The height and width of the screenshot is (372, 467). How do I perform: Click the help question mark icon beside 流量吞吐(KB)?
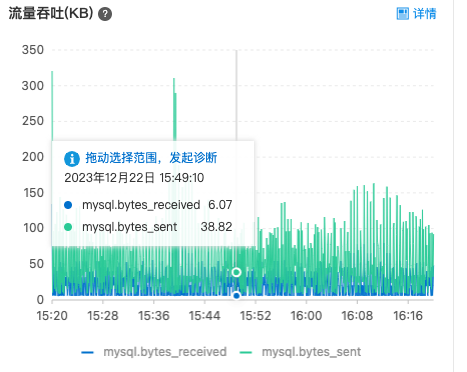tap(105, 14)
